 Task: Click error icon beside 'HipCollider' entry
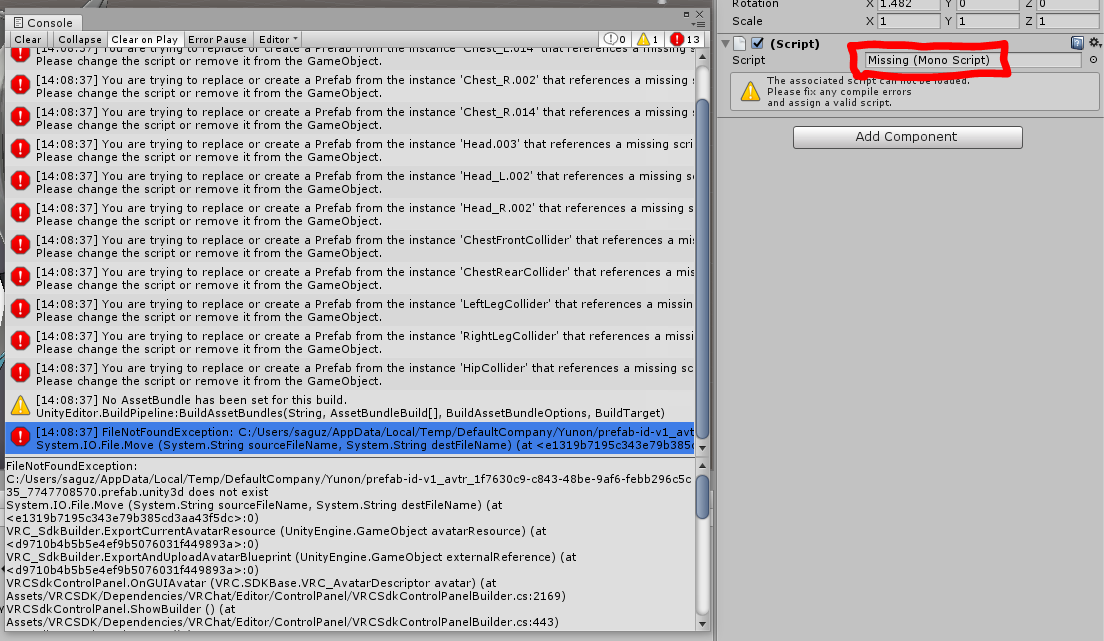tap(20, 373)
